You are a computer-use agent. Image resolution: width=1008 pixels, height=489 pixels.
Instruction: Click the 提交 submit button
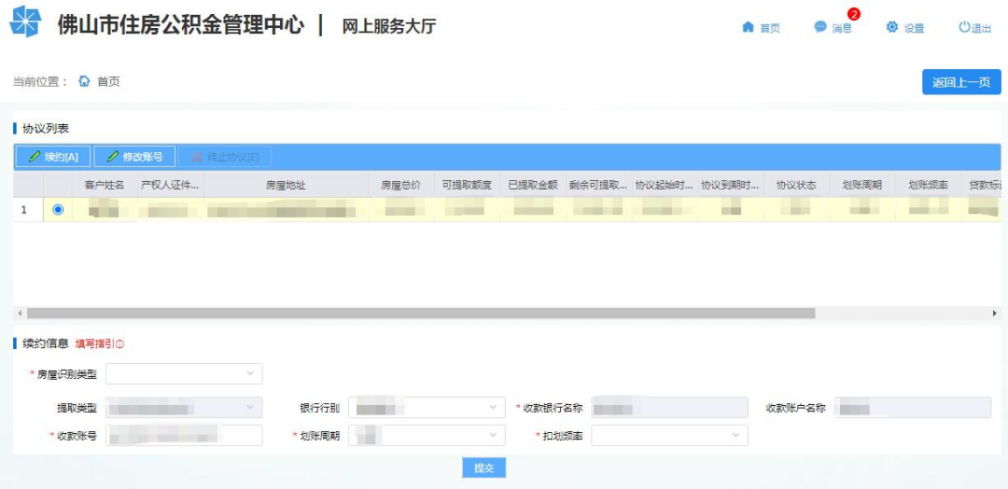click(484, 468)
